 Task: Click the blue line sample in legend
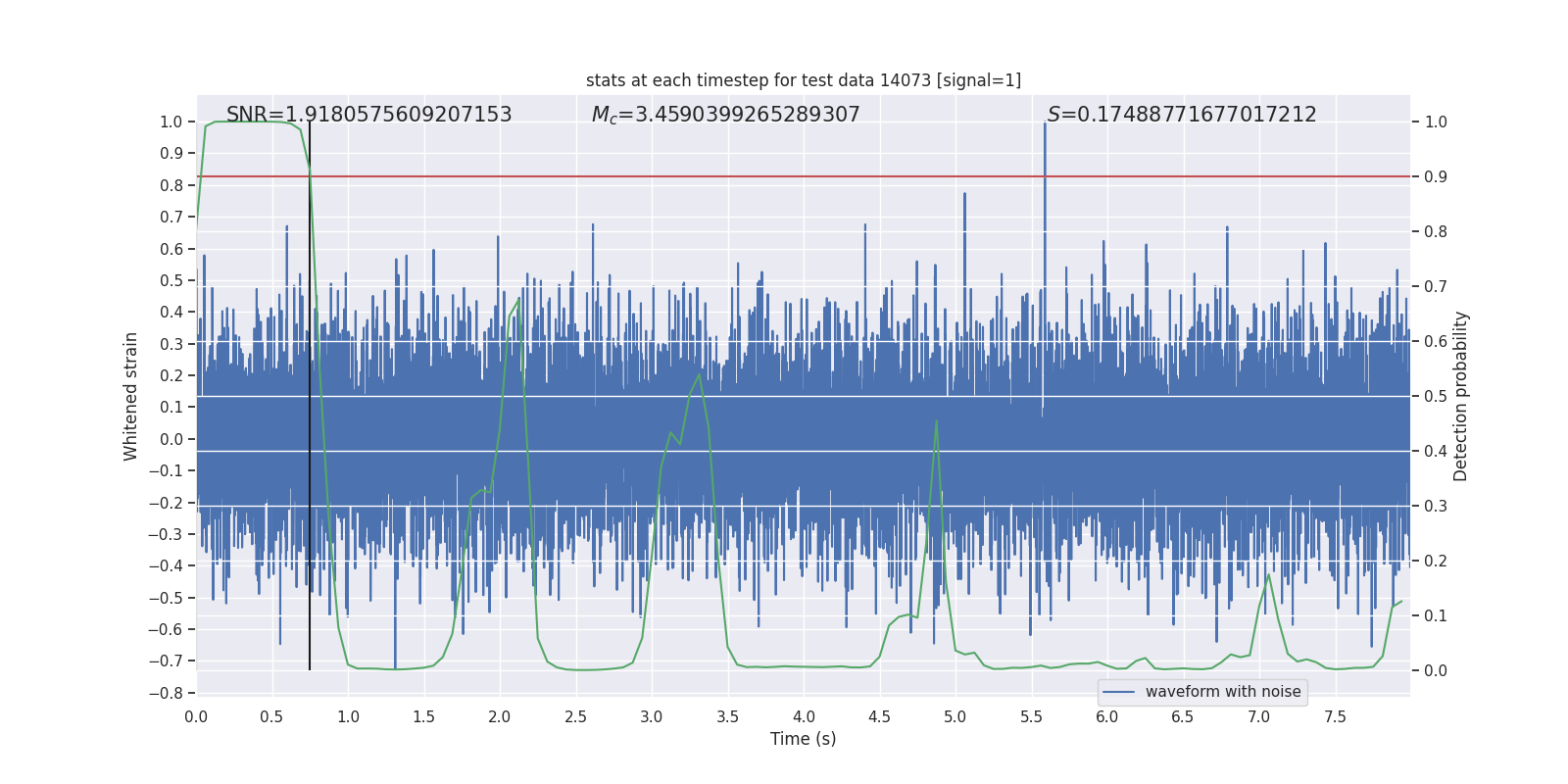[1118, 692]
